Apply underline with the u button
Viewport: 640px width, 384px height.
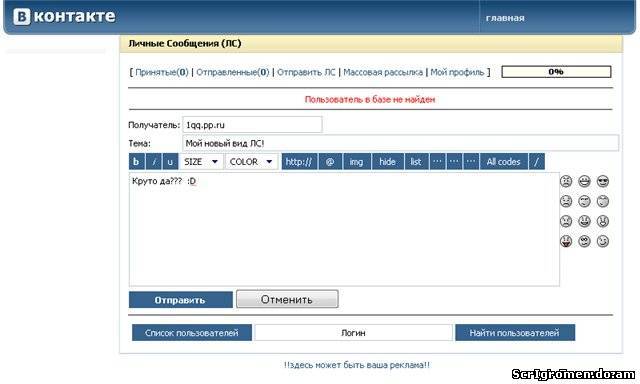click(170, 162)
